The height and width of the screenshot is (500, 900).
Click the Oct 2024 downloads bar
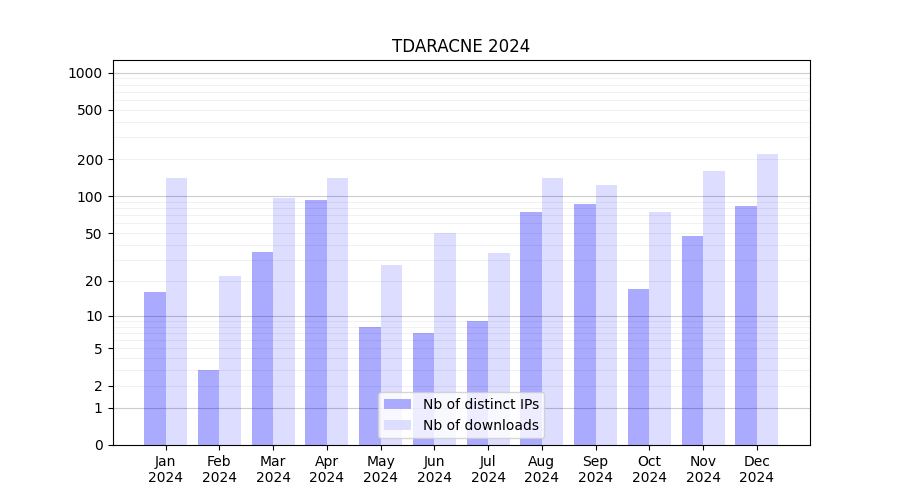point(660,328)
